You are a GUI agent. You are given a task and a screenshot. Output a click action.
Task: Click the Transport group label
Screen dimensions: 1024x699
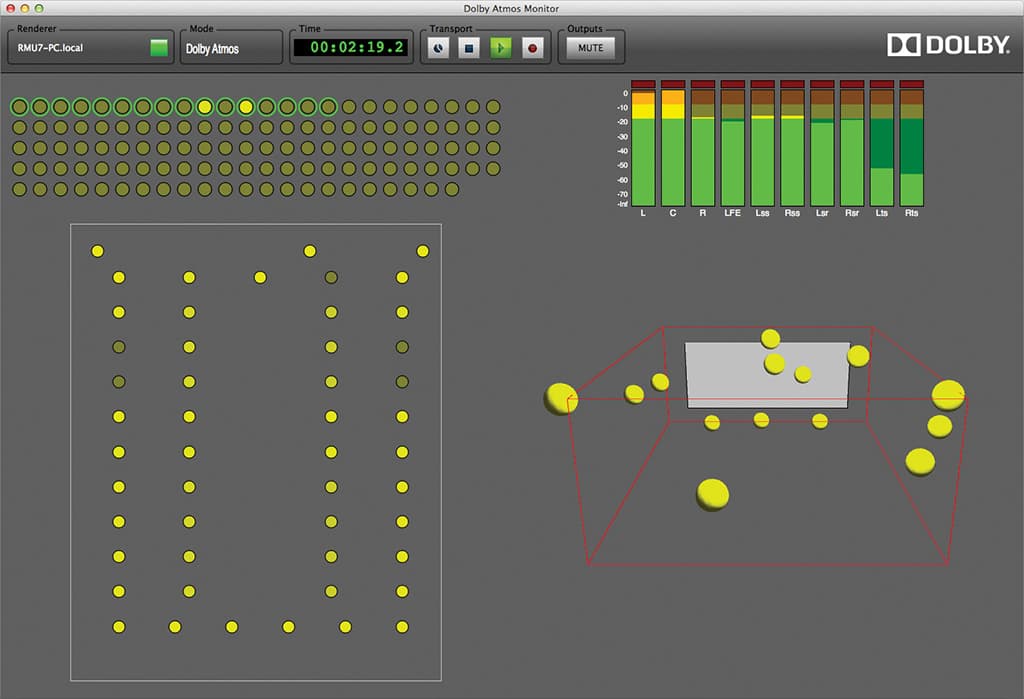[451, 29]
